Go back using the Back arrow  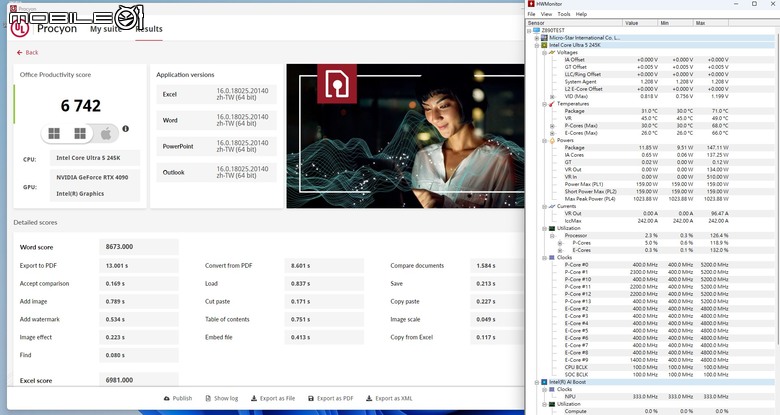click(27, 52)
